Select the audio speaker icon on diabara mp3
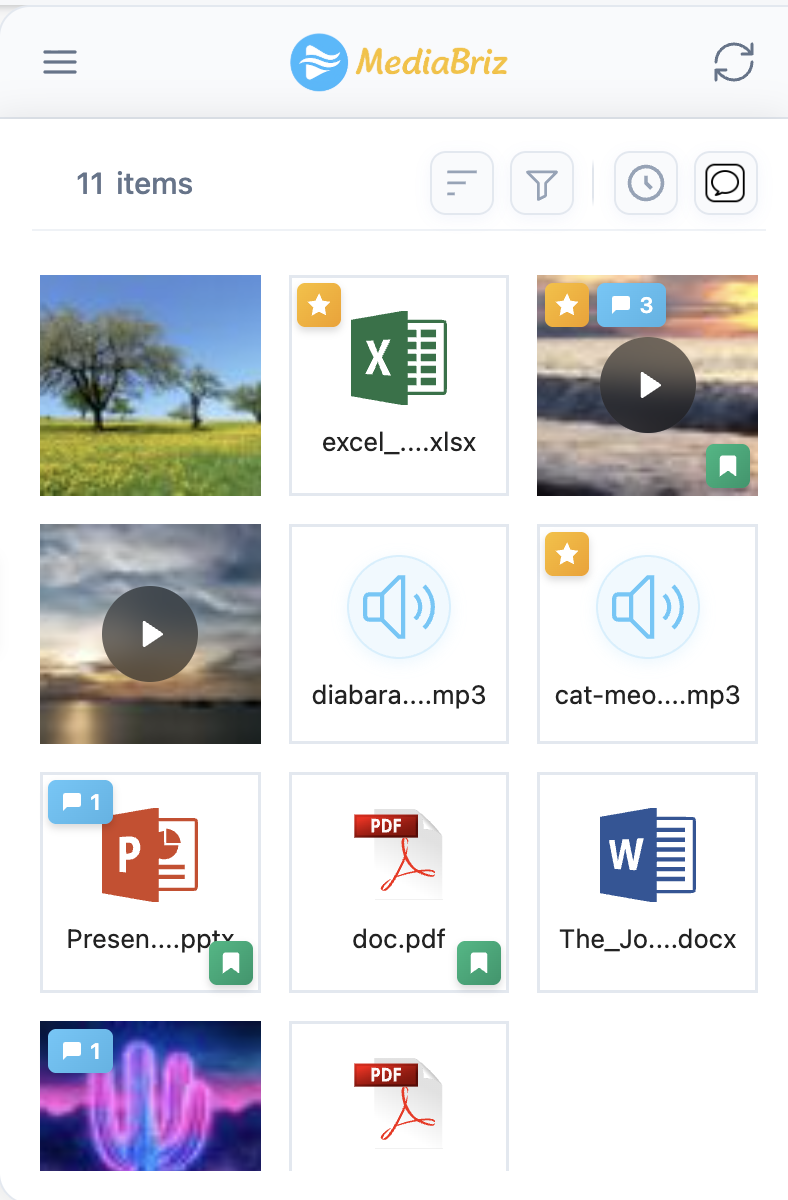This screenshot has width=788, height=1200. [x=398, y=607]
